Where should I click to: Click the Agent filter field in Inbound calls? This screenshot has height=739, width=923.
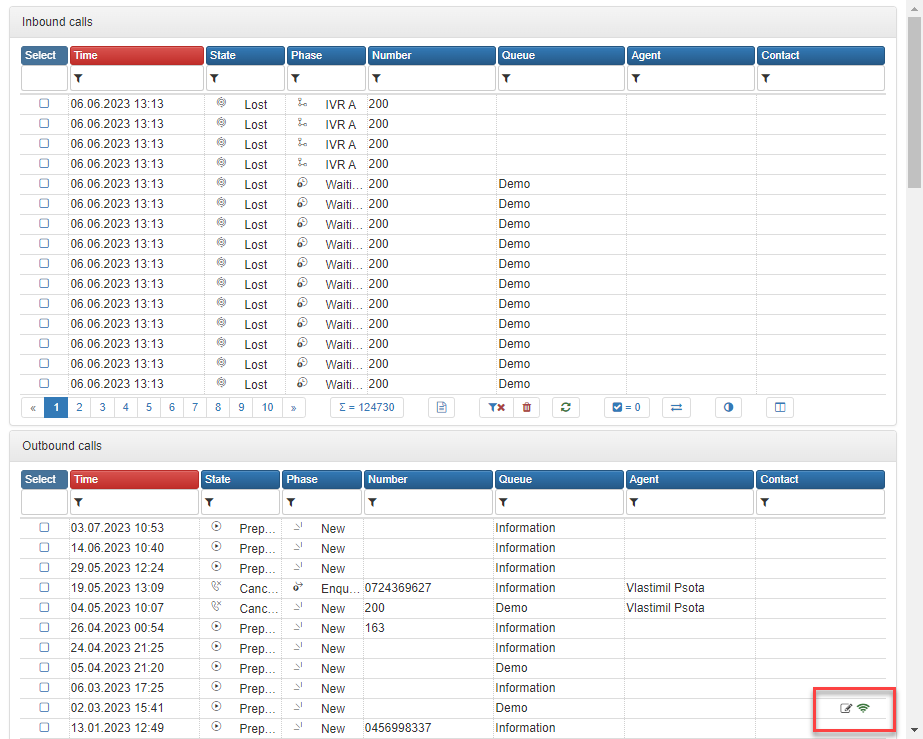[691, 78]
